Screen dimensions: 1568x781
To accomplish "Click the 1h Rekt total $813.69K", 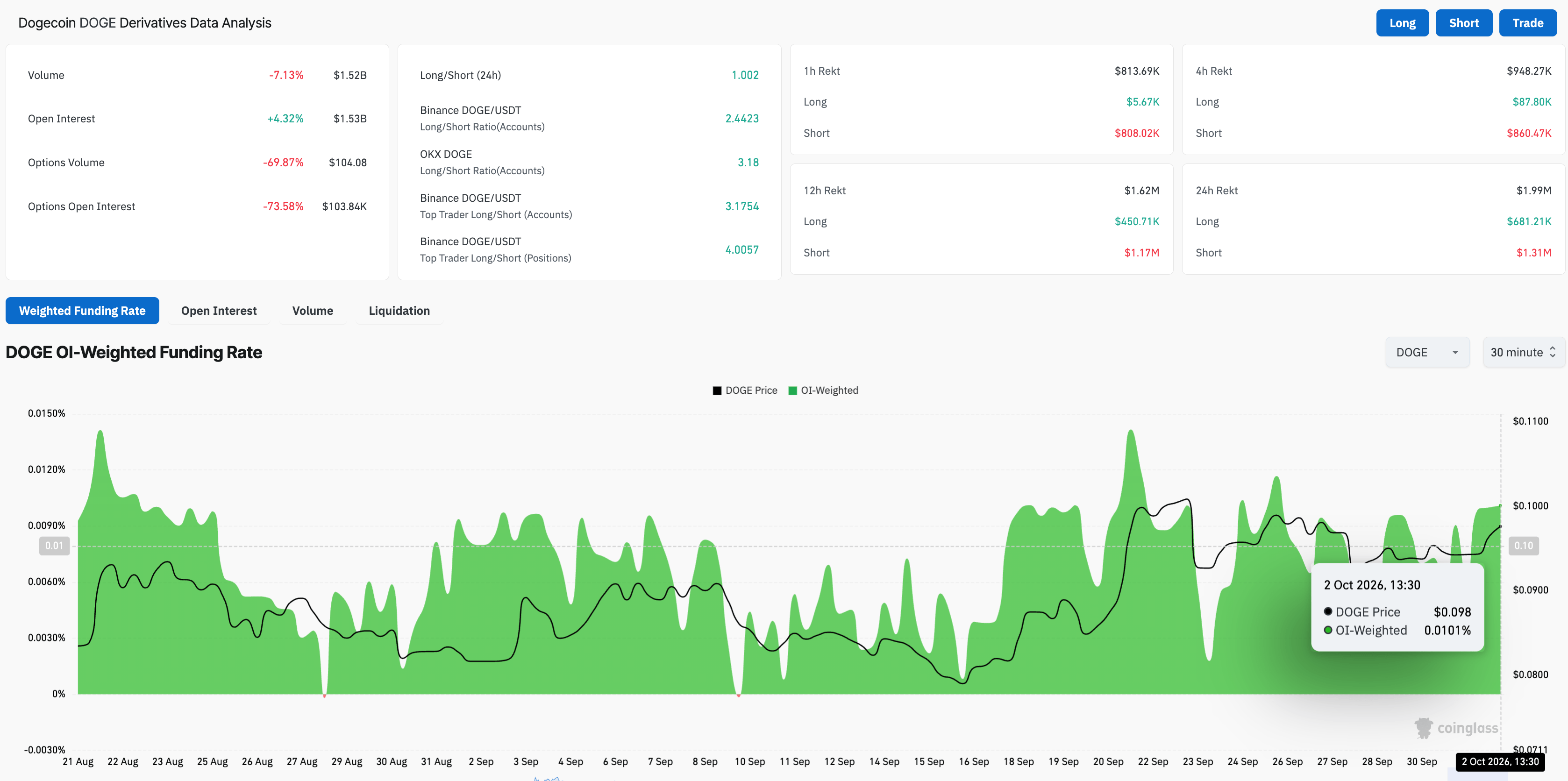I will click(x=1137, y=71).
